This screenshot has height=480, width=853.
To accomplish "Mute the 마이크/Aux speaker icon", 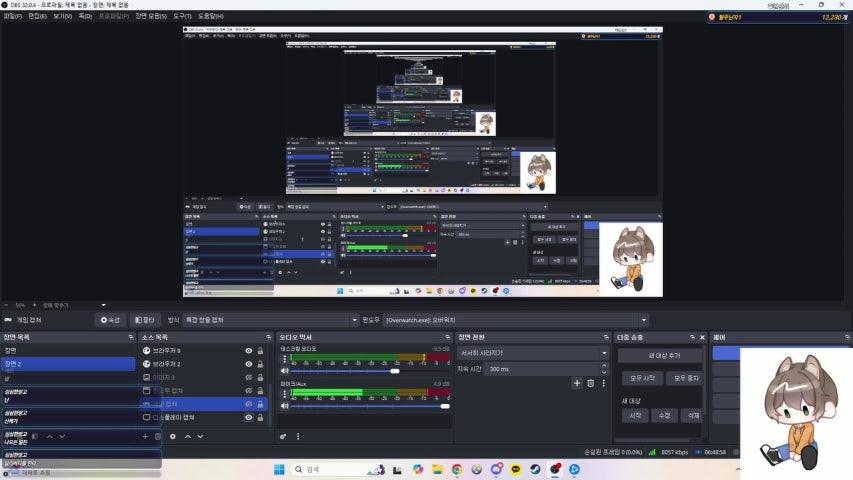I will tap(284, 405).
